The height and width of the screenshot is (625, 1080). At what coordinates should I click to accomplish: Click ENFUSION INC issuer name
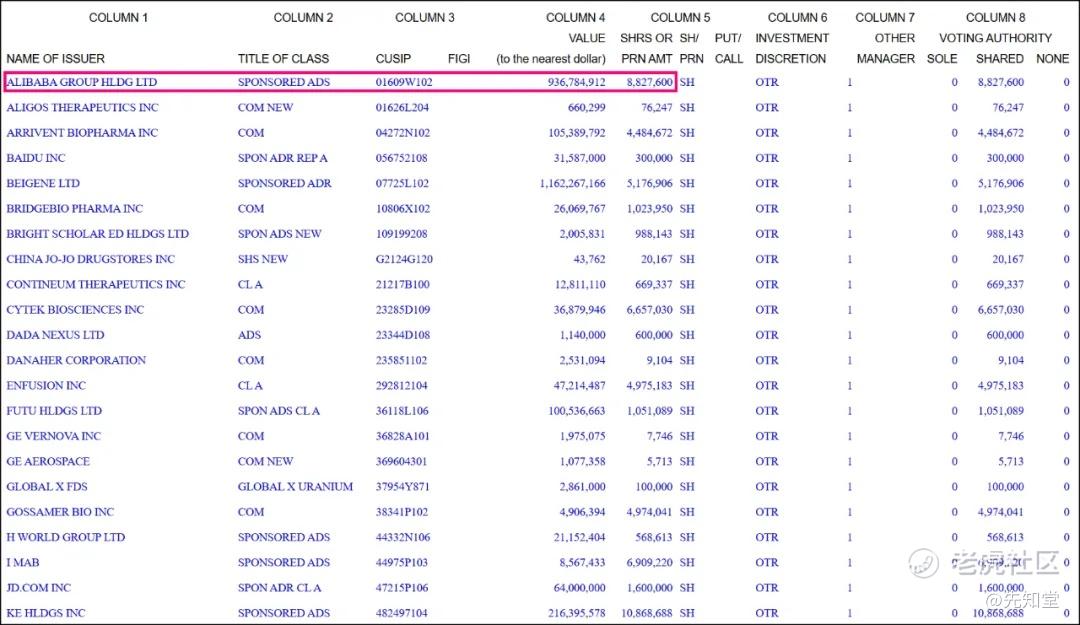tap(46, 386)
